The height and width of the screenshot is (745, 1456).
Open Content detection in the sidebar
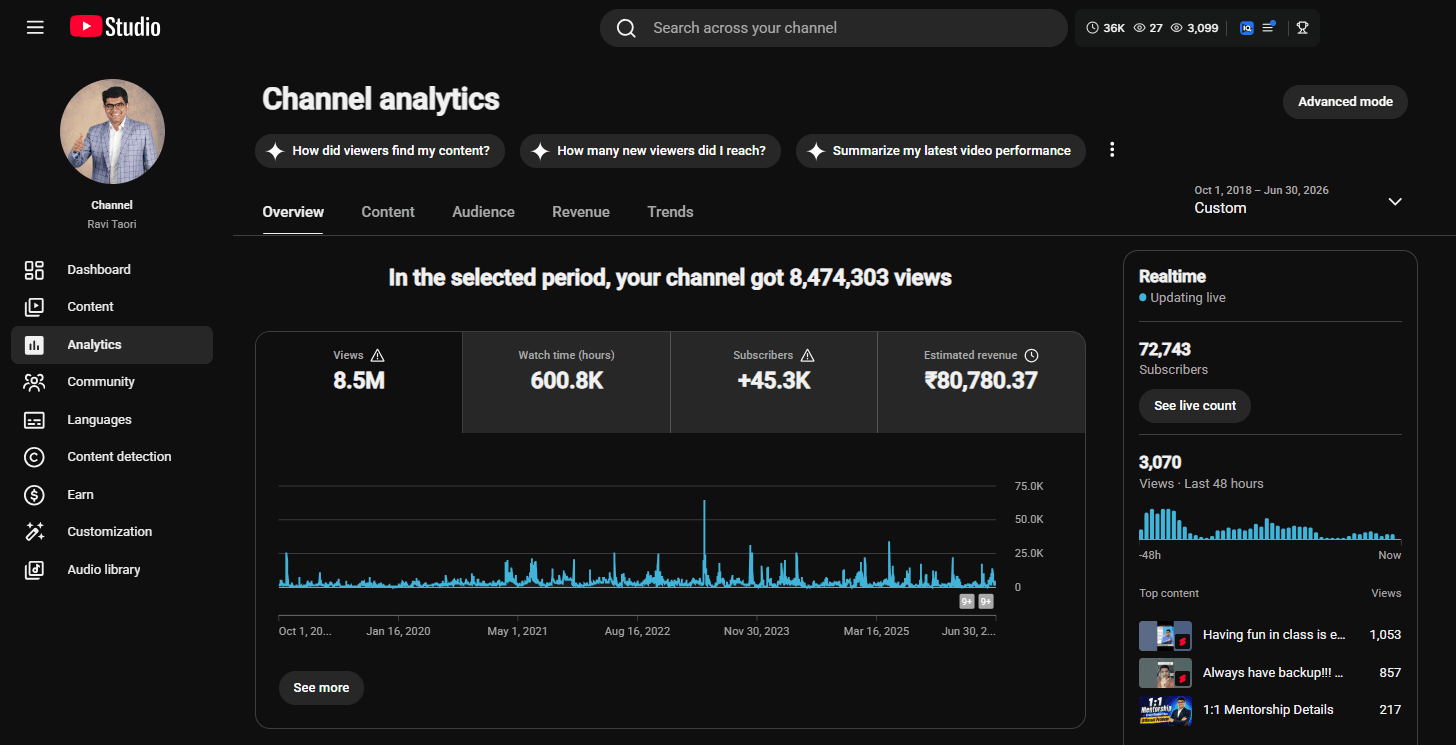click(112, 457)
